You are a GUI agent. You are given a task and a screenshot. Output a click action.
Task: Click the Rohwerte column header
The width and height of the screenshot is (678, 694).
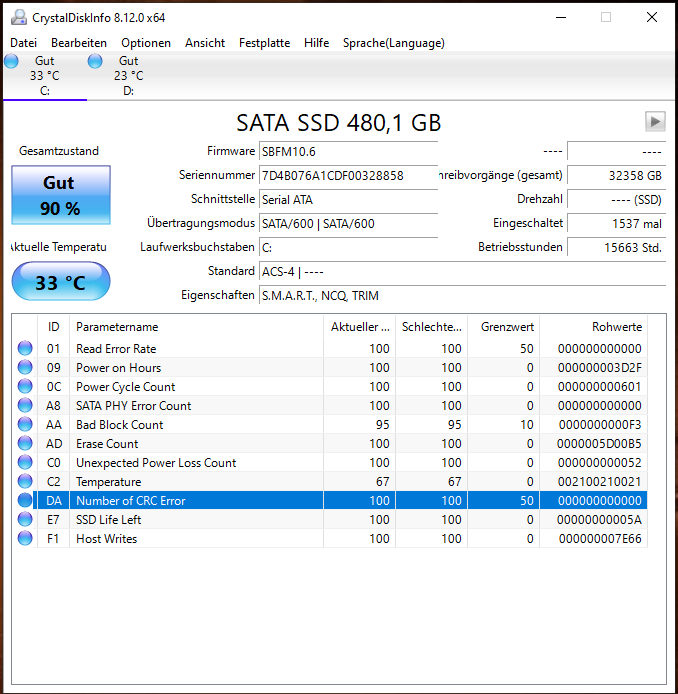(593, 327)
